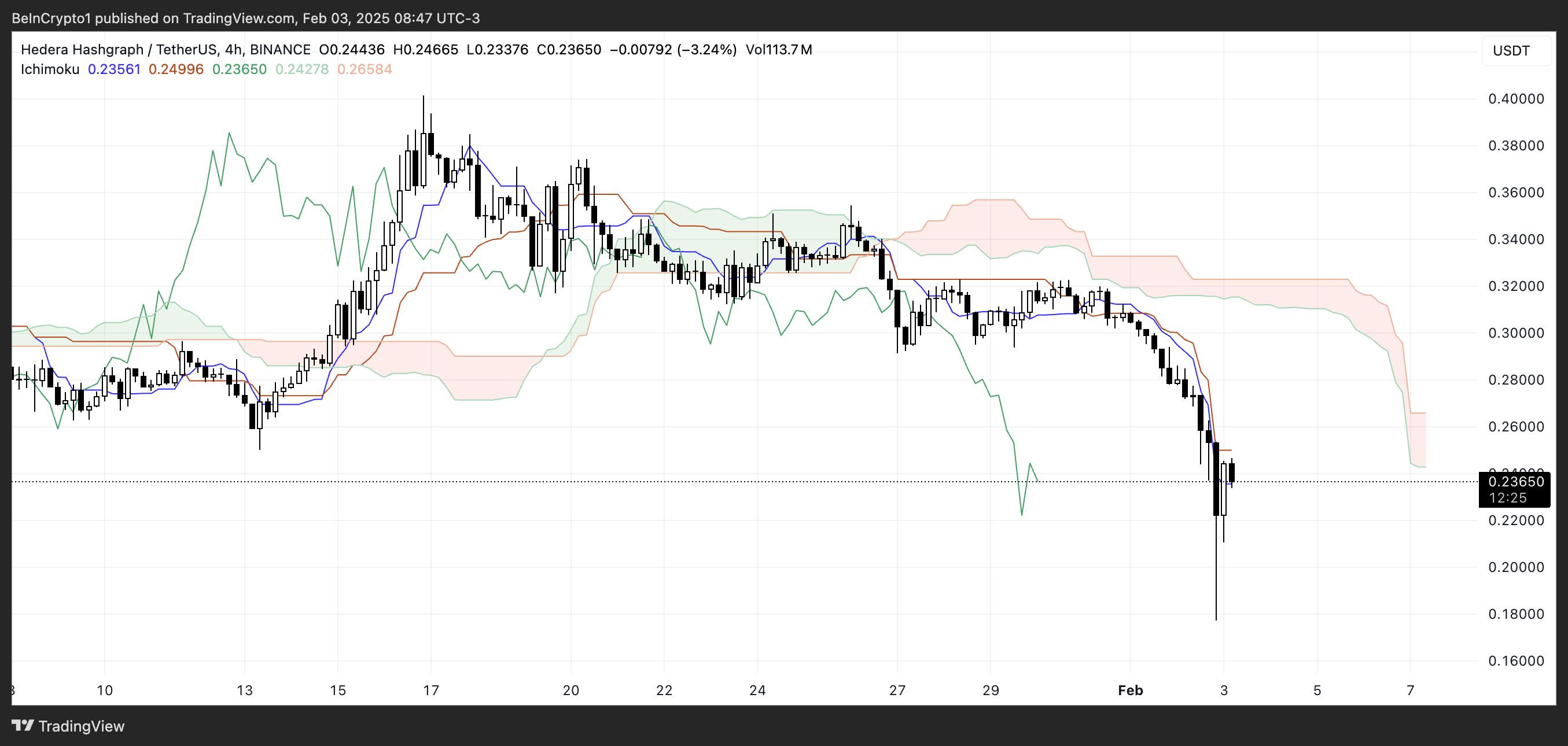Click the Ichimoku indicator label
The width and height of the screenshot is (1568, 746).
click(50, 69)
